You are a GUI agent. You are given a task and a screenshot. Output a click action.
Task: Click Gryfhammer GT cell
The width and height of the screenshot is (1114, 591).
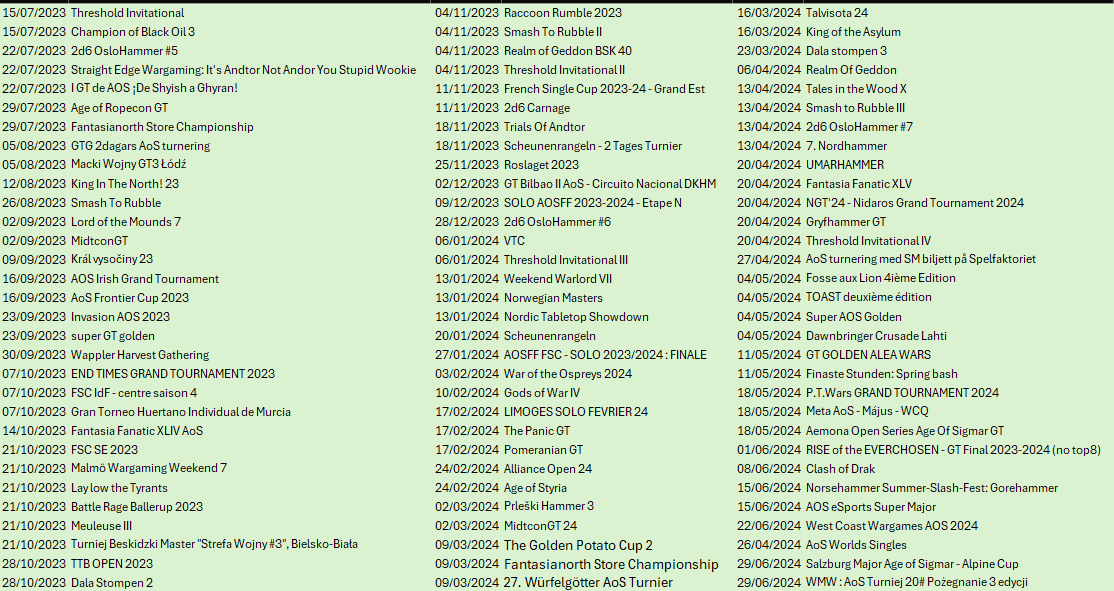click(x=846, y=222)
